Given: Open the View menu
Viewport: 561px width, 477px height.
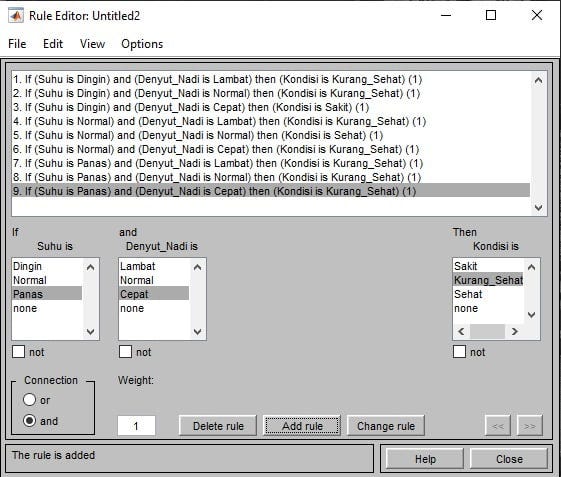Looking at the screenshot, I should [x=92, y=44].
